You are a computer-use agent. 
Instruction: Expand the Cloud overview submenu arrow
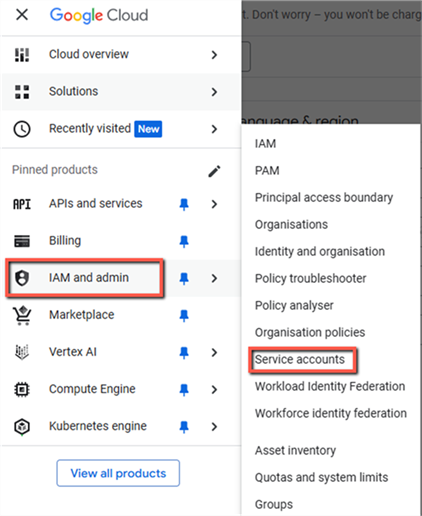coord(214,55)
